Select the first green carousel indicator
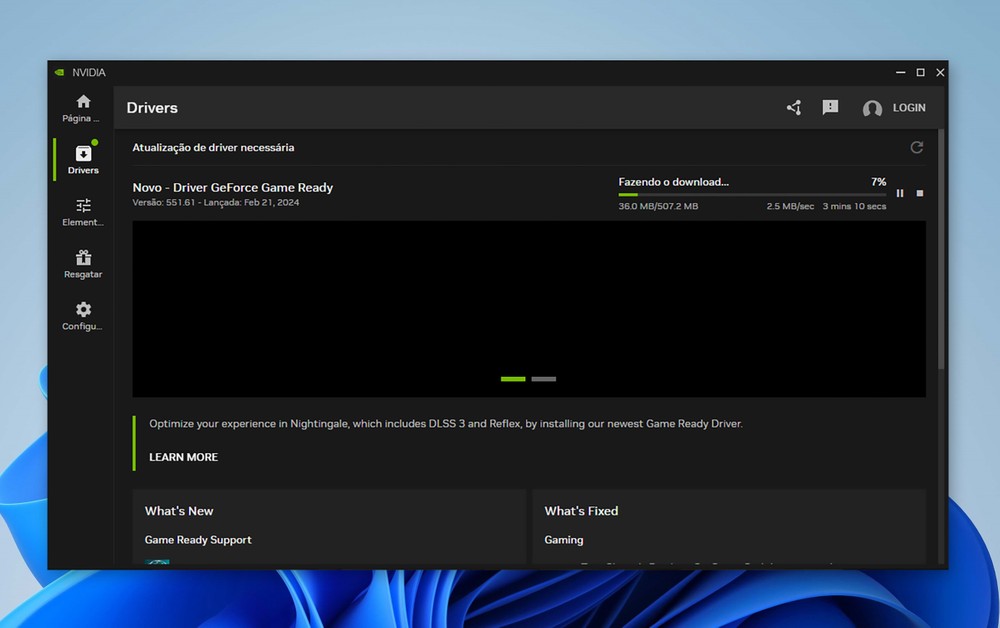 click(513, 379)
